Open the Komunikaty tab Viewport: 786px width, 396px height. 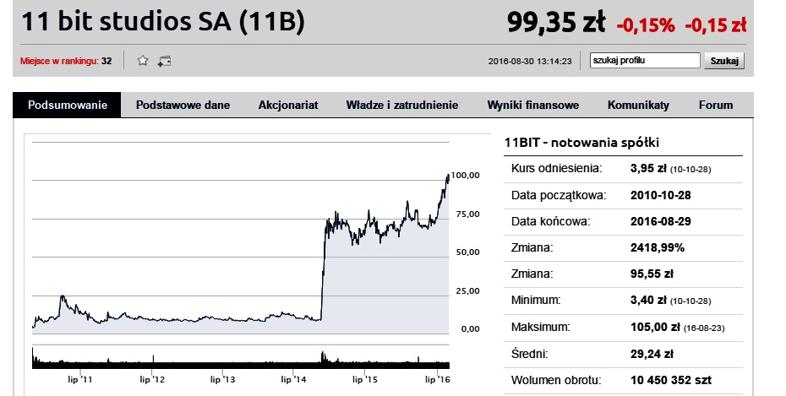pos(638,105)
